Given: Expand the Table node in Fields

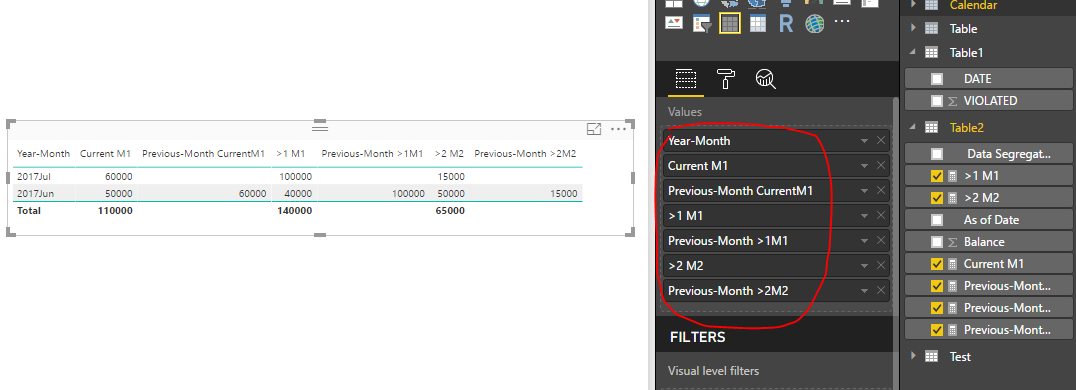Looking at the screenshot, I should (913, 28).
